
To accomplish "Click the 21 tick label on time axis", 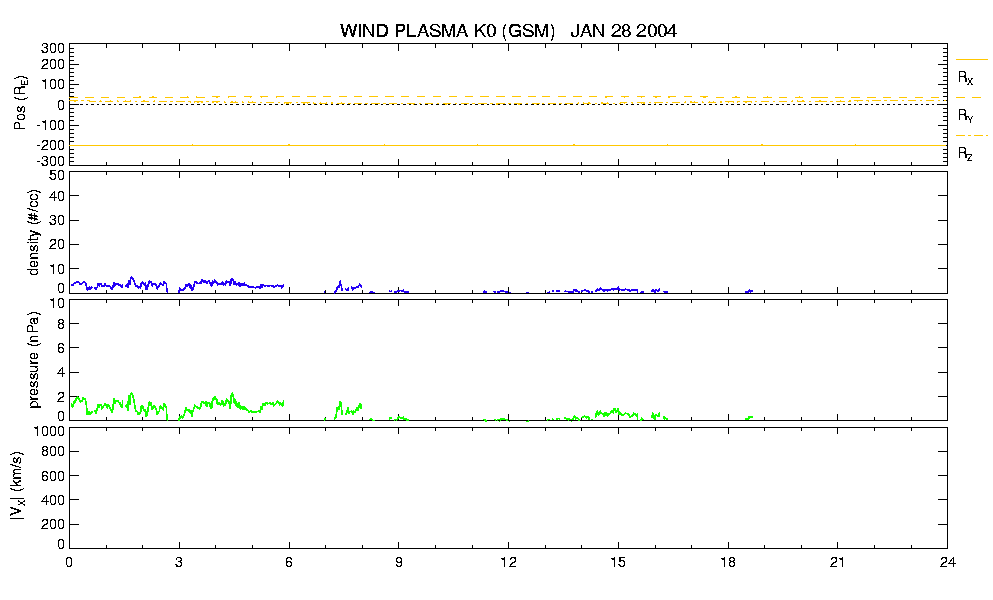I will 837,562.
